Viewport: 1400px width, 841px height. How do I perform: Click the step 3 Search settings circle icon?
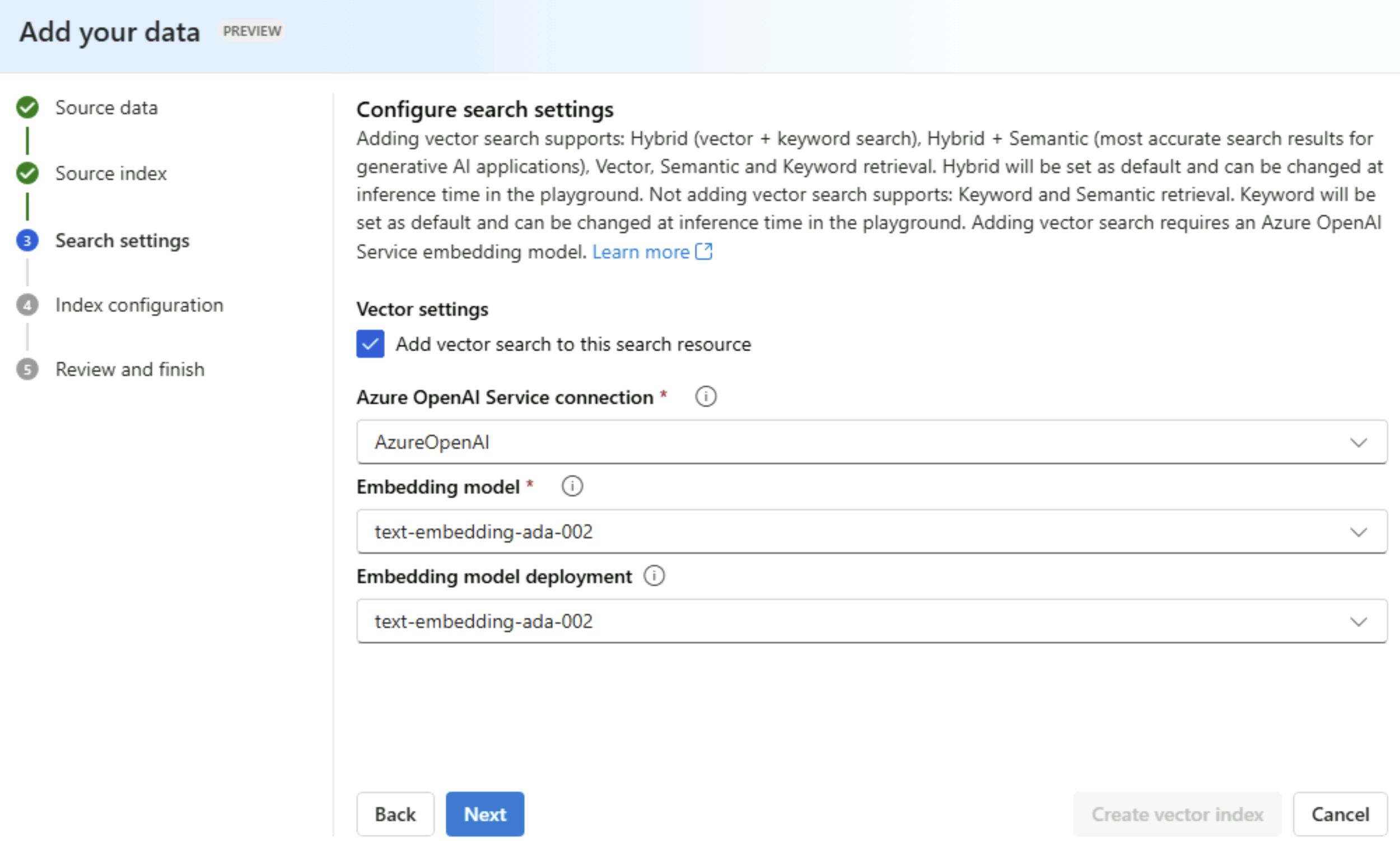(27, 240)
